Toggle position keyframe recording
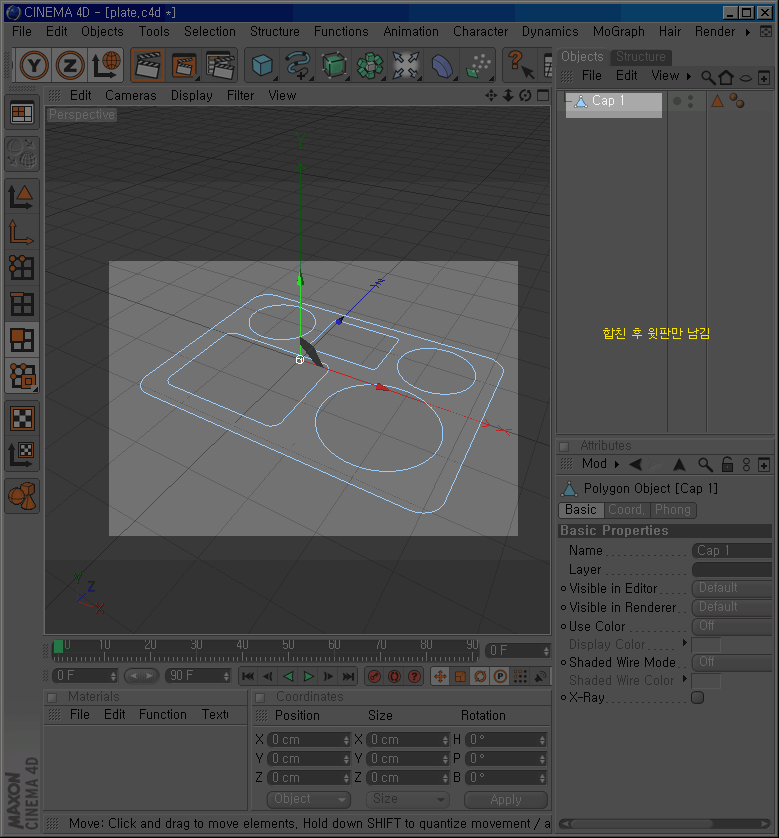 pos(440,677)
